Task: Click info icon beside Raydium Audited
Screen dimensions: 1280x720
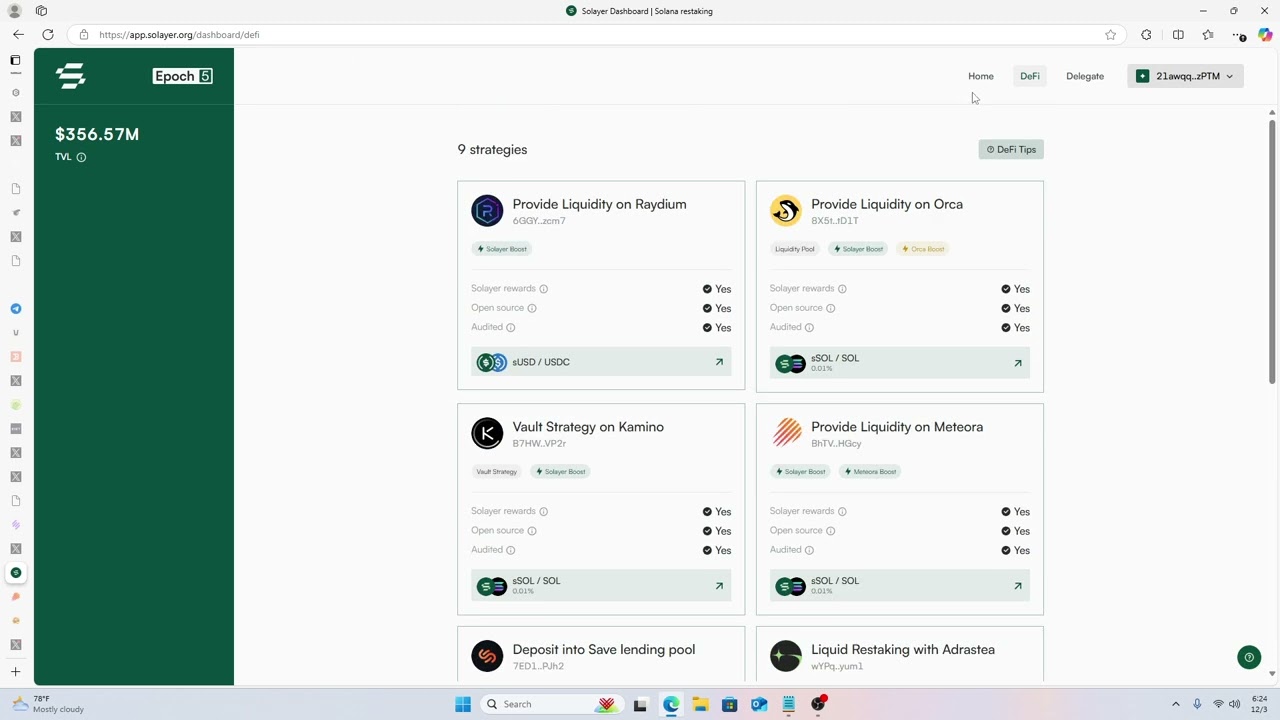Action: click(510, 327)
